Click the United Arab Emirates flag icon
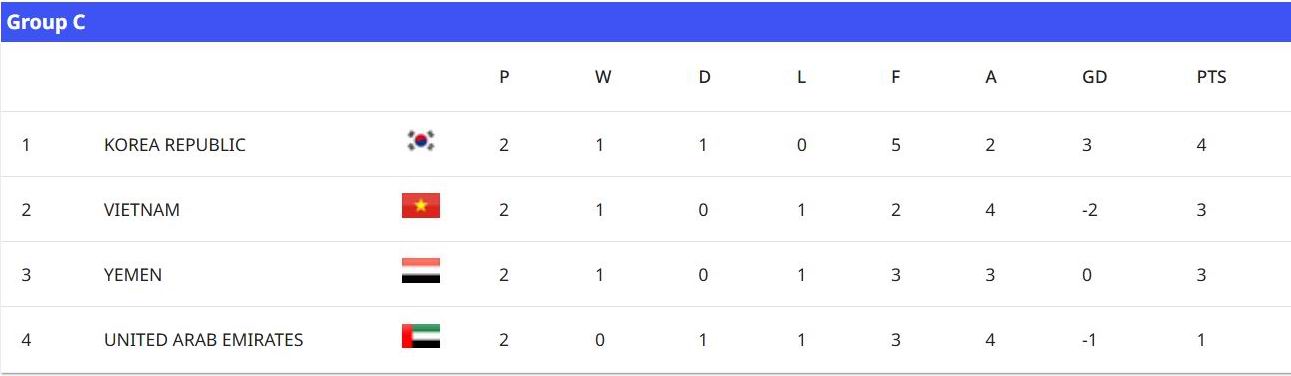This screenshot has width=1291, height=376. click(x=421, y=336)
